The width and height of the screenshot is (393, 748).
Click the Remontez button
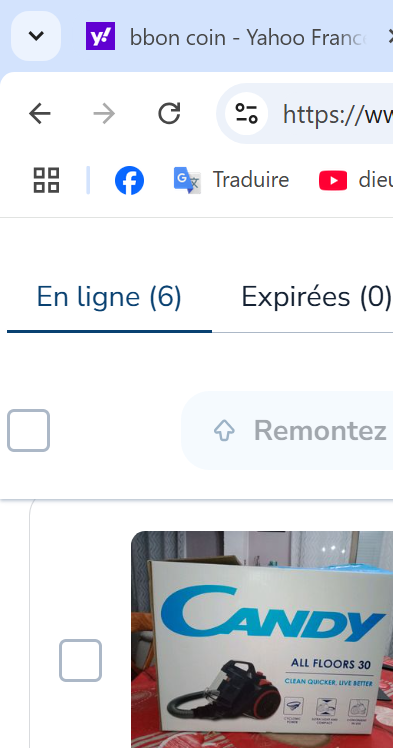pos(287,431)
